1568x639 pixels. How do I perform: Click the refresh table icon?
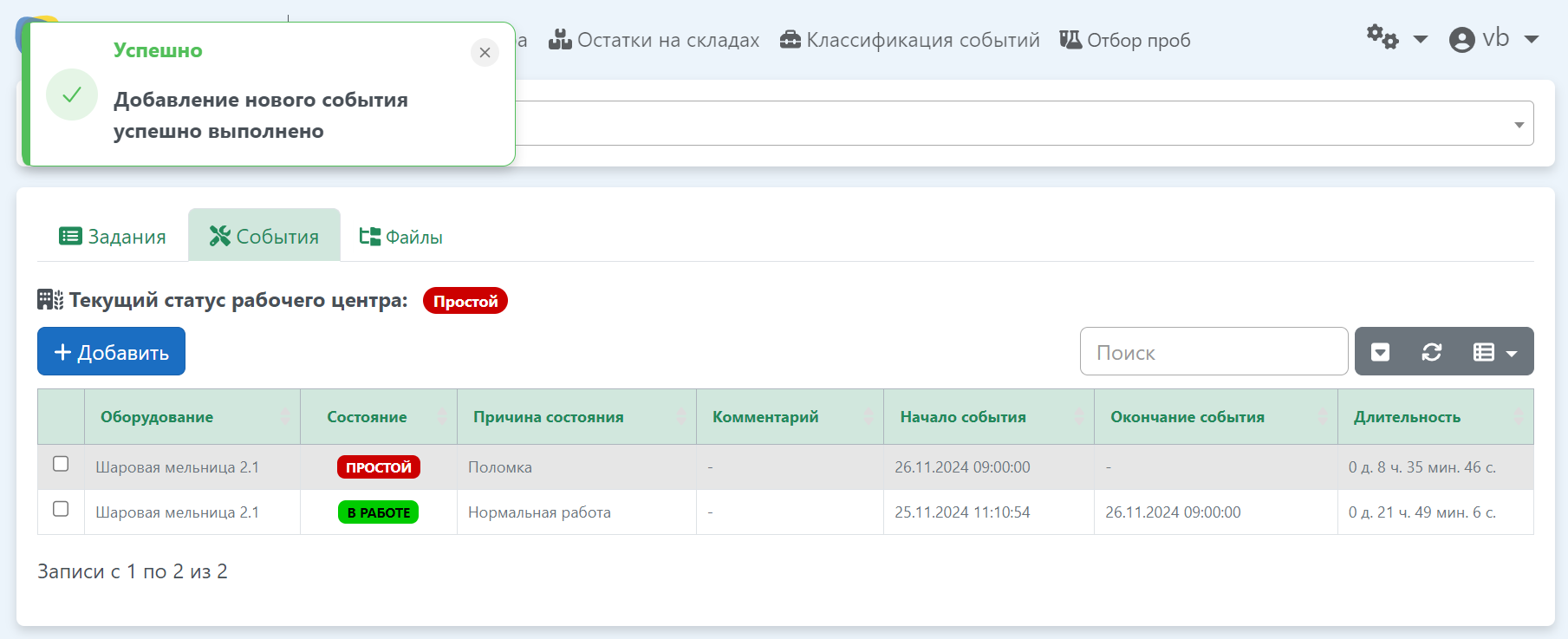pos(1431,352)
